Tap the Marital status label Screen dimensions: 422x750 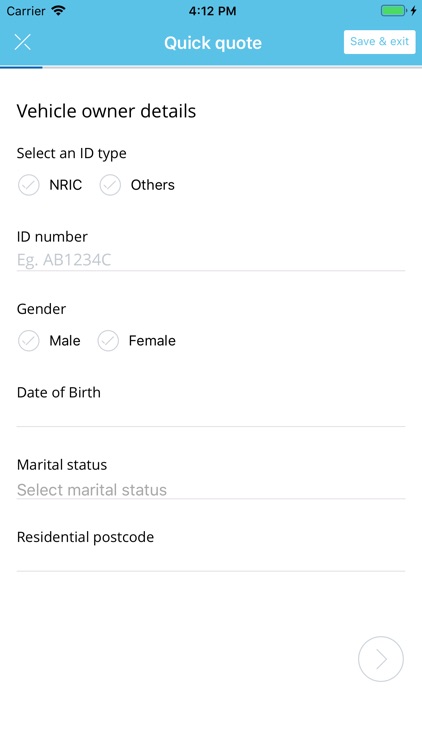pyautogui.click(x=62, y=465)
